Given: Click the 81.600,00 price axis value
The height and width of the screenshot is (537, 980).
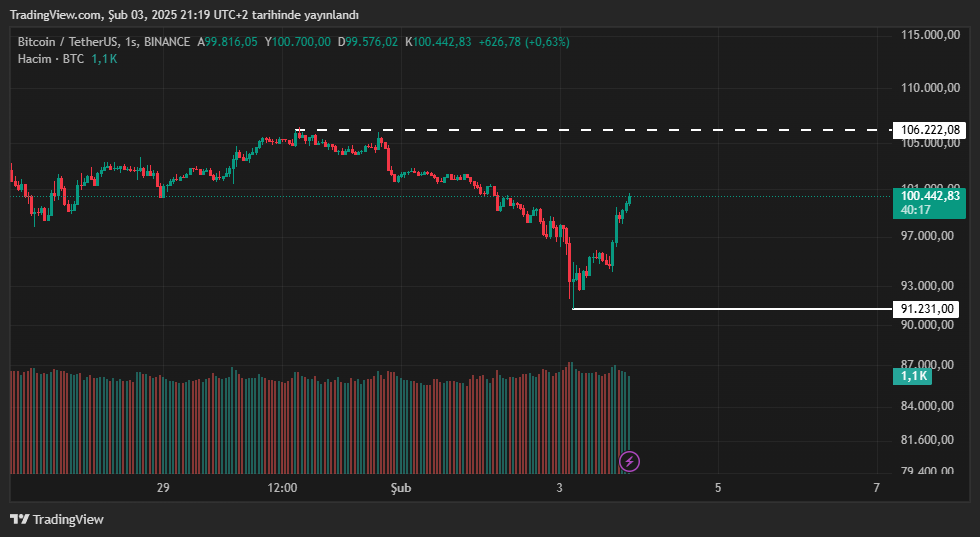Looking at the screenshot, I should tap(928, 440).
